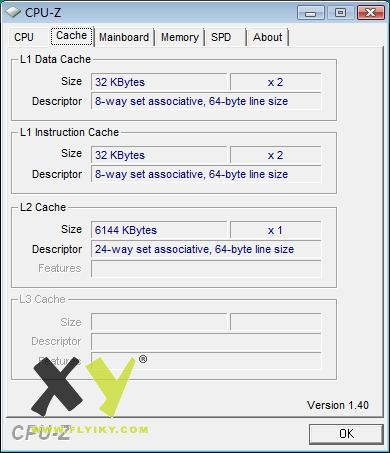Select the L2 Cache 6144 KBytes field
390x453 pixels.
(x=159, y=230)
